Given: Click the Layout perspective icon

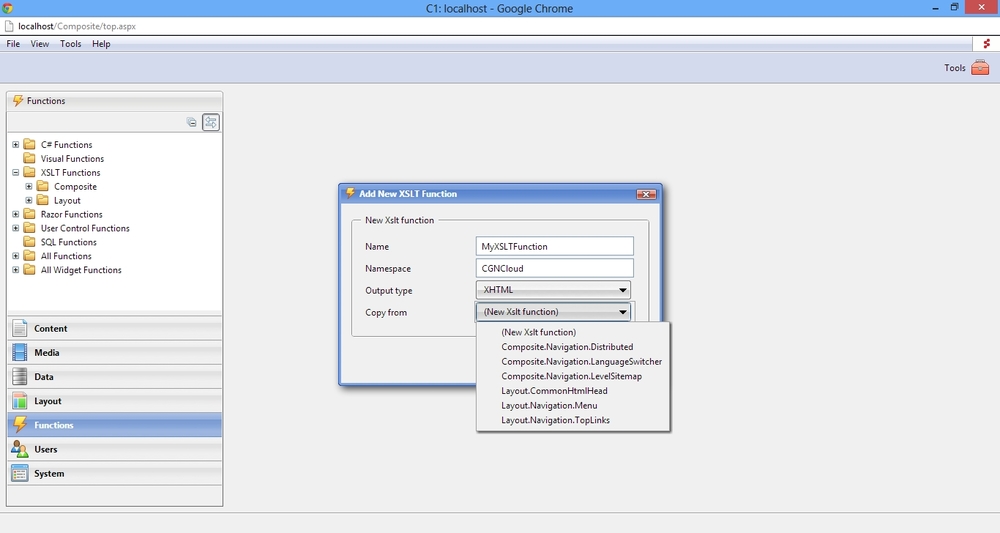Looking at the screenshot, I should [x=20, y=401].
